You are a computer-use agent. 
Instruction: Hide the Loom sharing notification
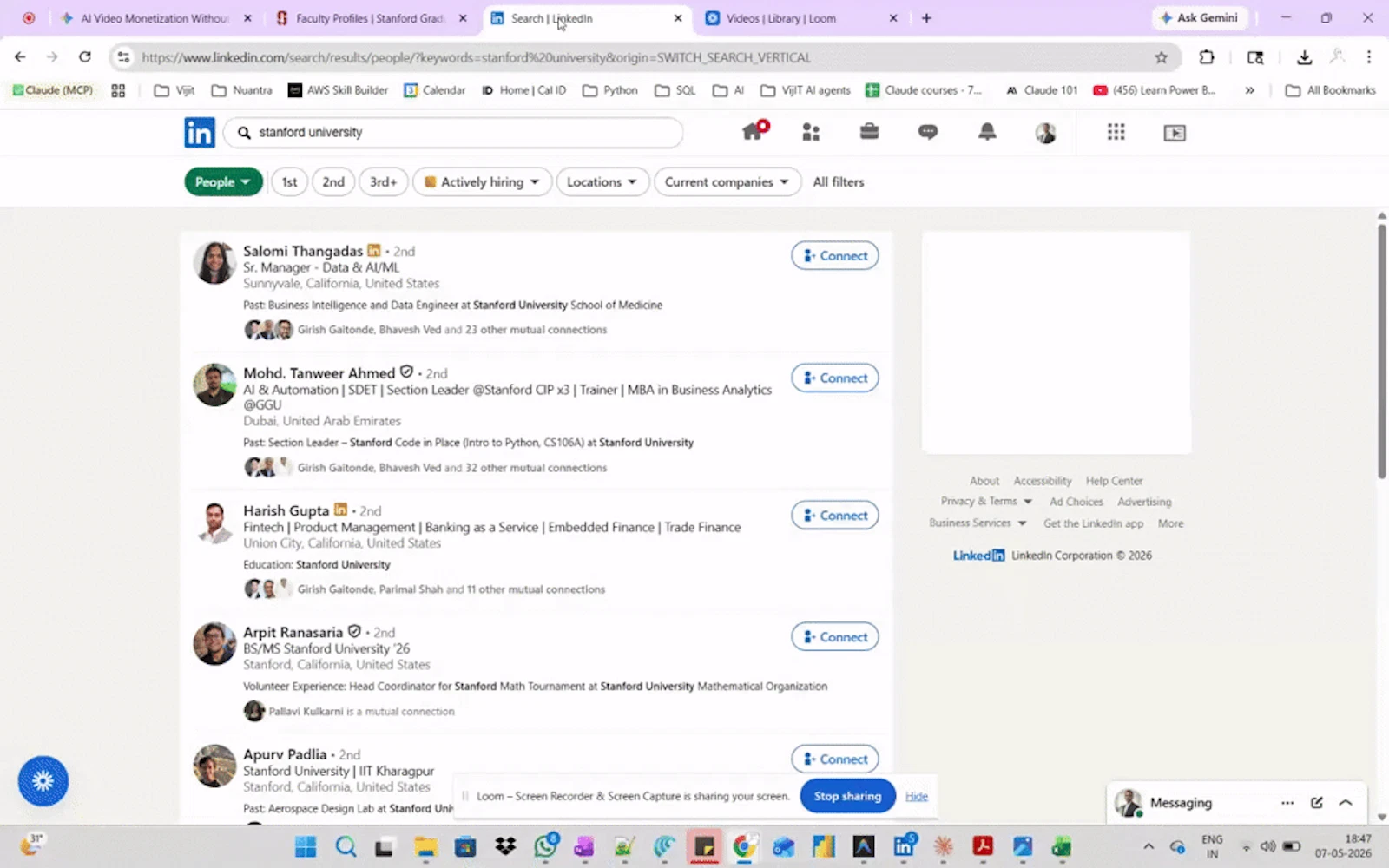[x=917, y=796]
